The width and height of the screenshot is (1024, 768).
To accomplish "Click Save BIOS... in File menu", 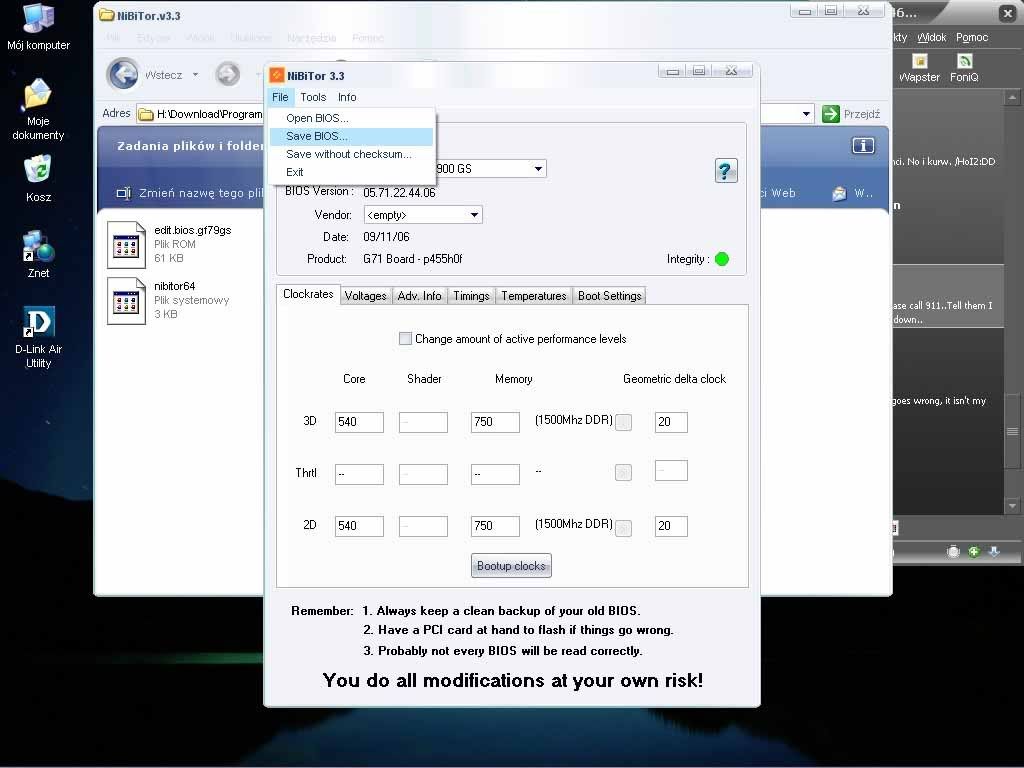I will [x=351, y=136].
